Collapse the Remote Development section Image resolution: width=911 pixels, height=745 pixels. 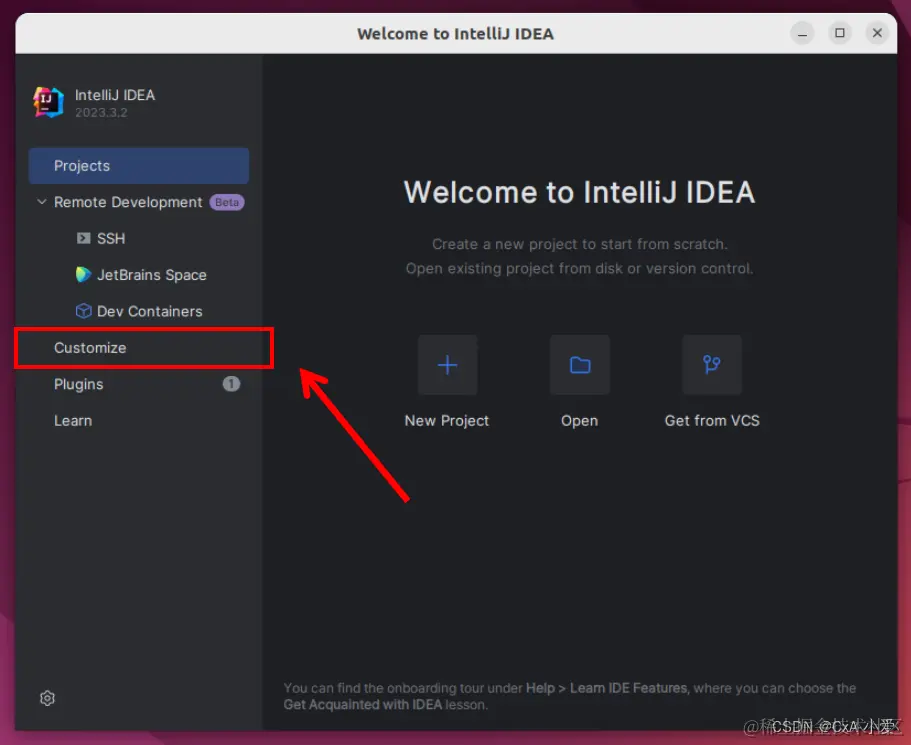[42, 202]
